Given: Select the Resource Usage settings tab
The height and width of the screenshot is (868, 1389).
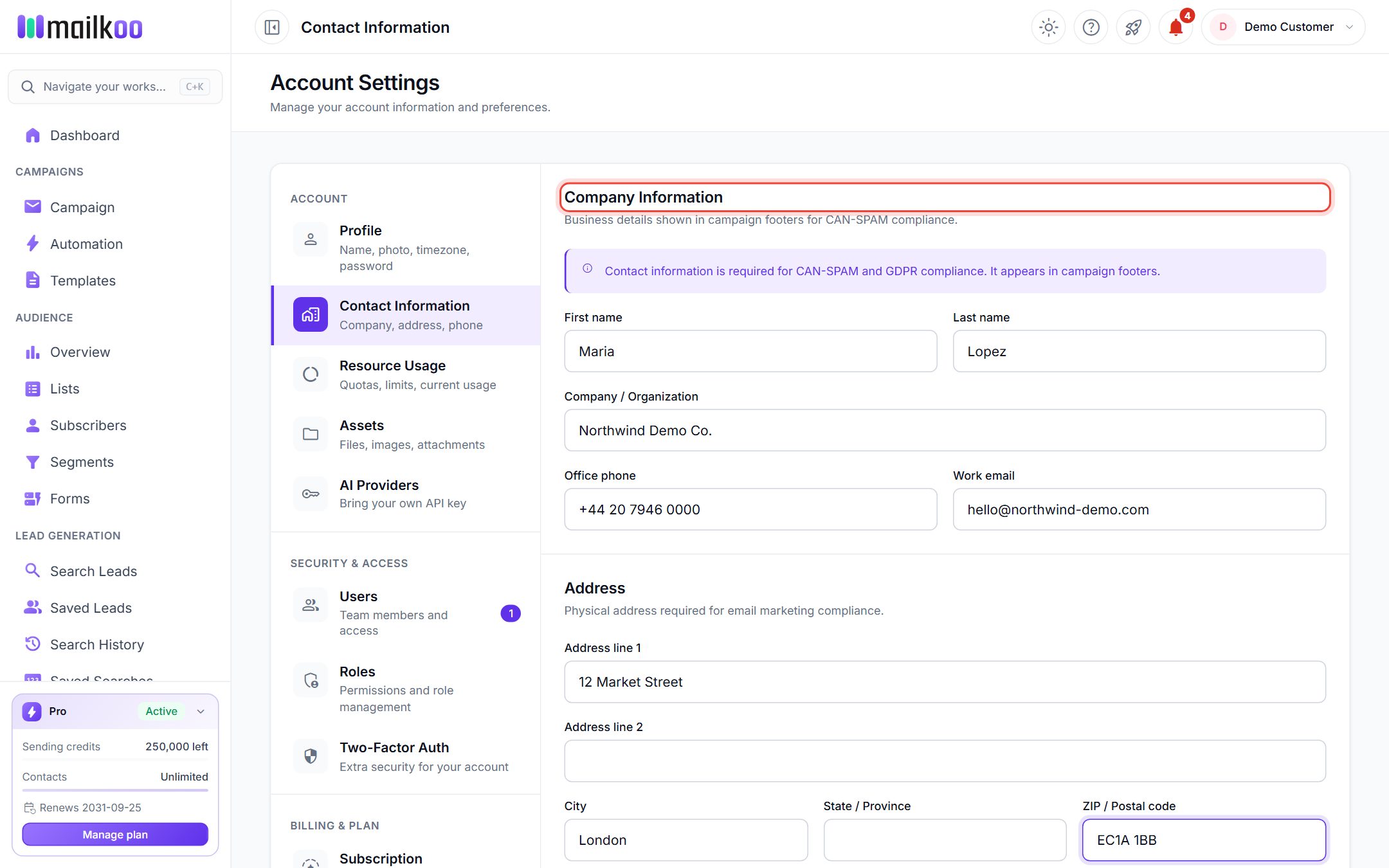Looking at the screenshot, I should coord(406,374).
